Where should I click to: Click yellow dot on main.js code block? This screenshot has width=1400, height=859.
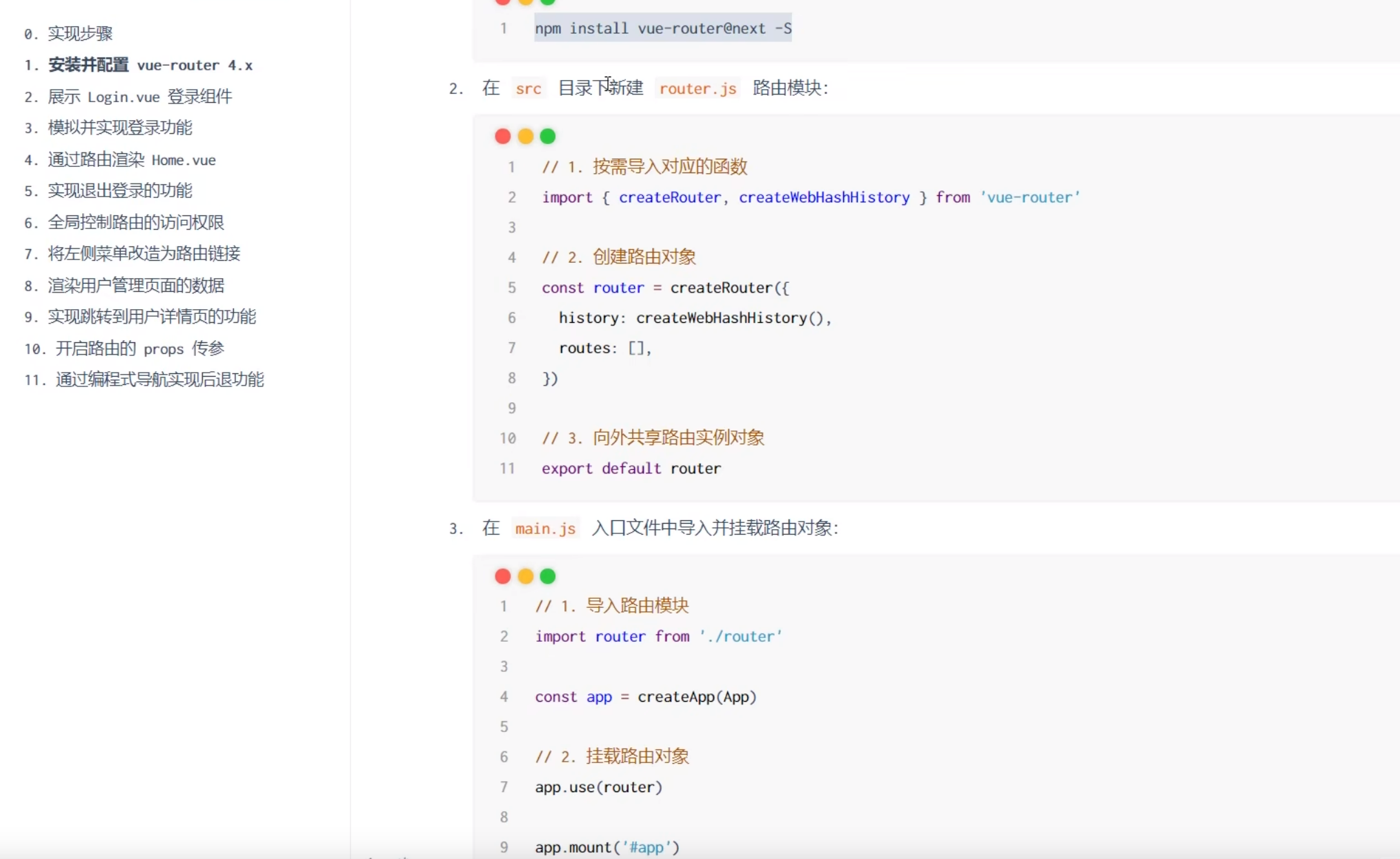[x=525, y=576]
